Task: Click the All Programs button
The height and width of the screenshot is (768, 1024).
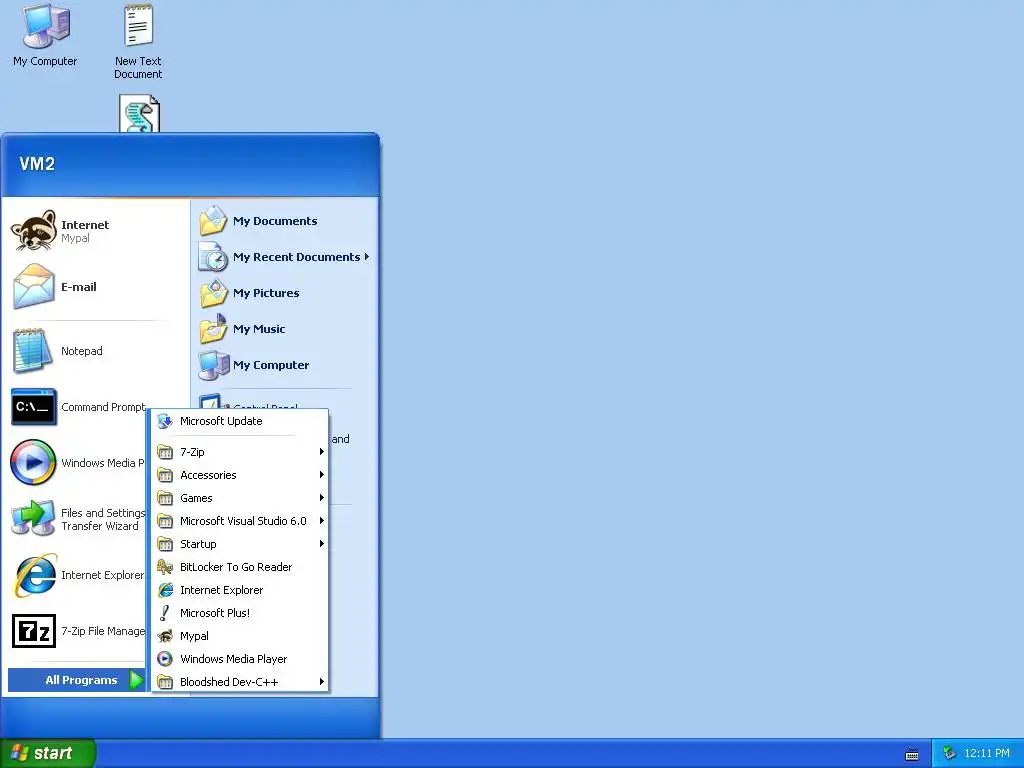Action: (x=77, y=680)
